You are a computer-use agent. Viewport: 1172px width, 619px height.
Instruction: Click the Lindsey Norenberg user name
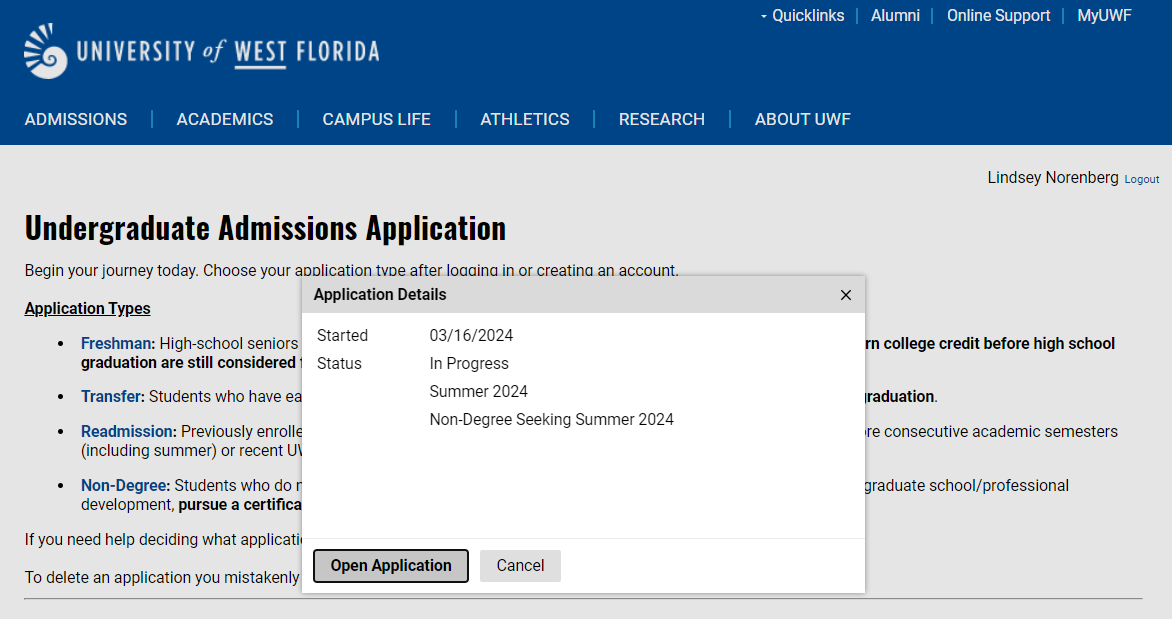pyautogui.click(x=1052, y=178)
